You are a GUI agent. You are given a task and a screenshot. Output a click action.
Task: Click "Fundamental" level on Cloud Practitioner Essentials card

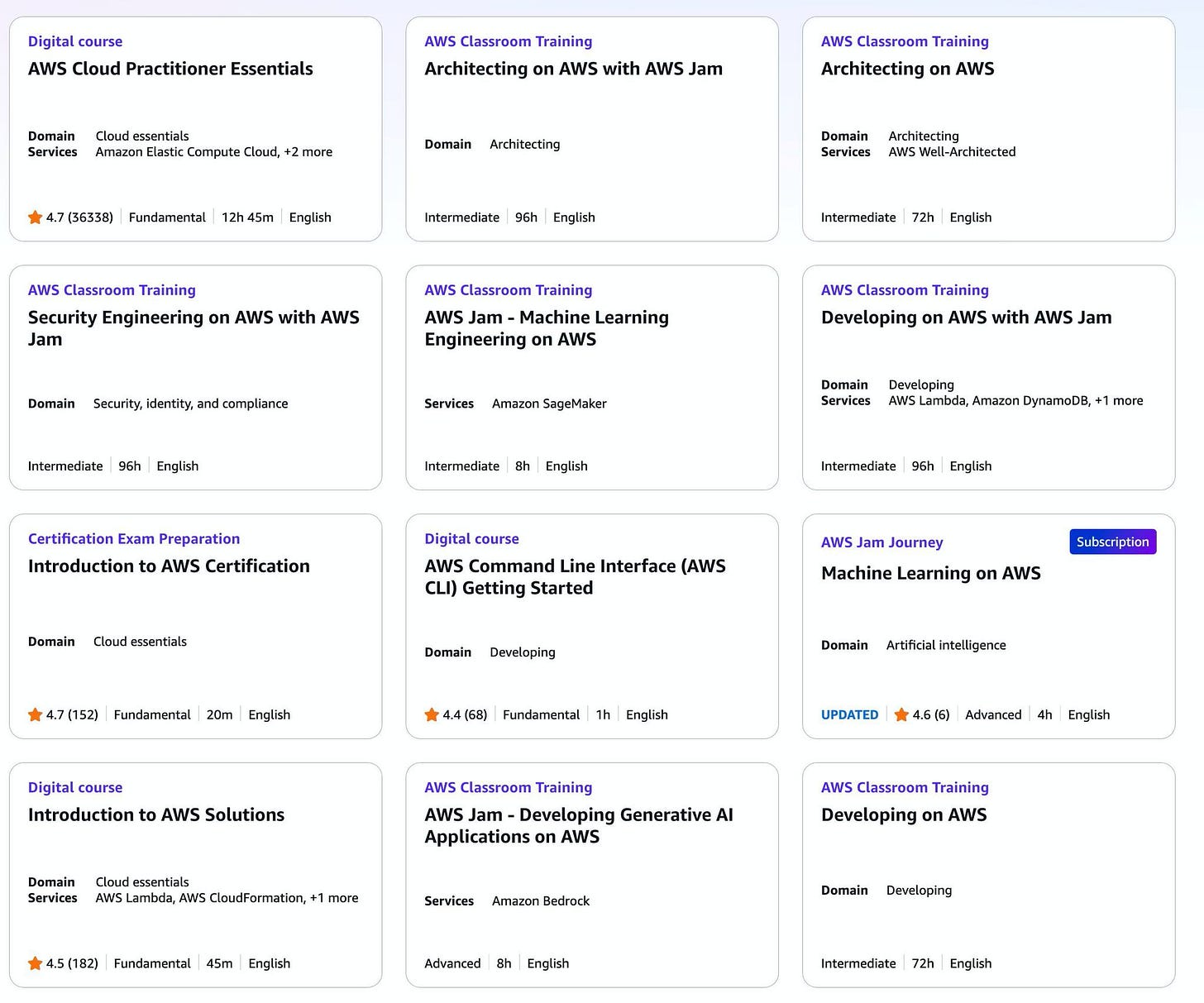tap(167, 217)
